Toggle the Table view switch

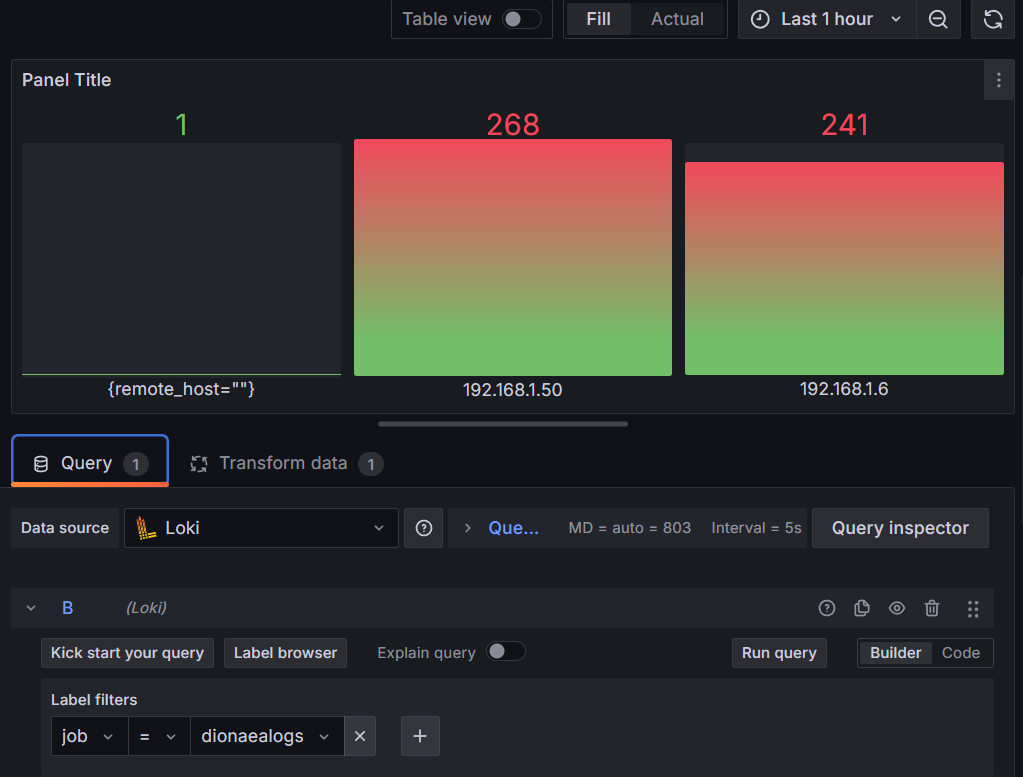(522, 19)
